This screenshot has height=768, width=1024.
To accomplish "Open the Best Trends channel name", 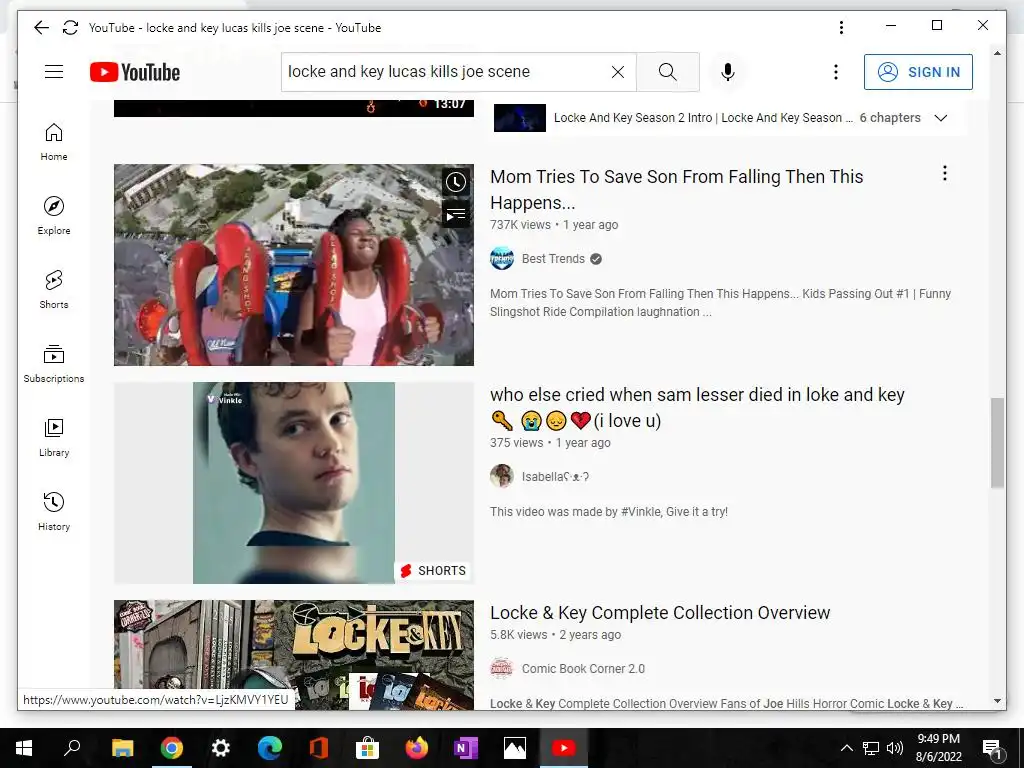I will (x=553, y=259).
